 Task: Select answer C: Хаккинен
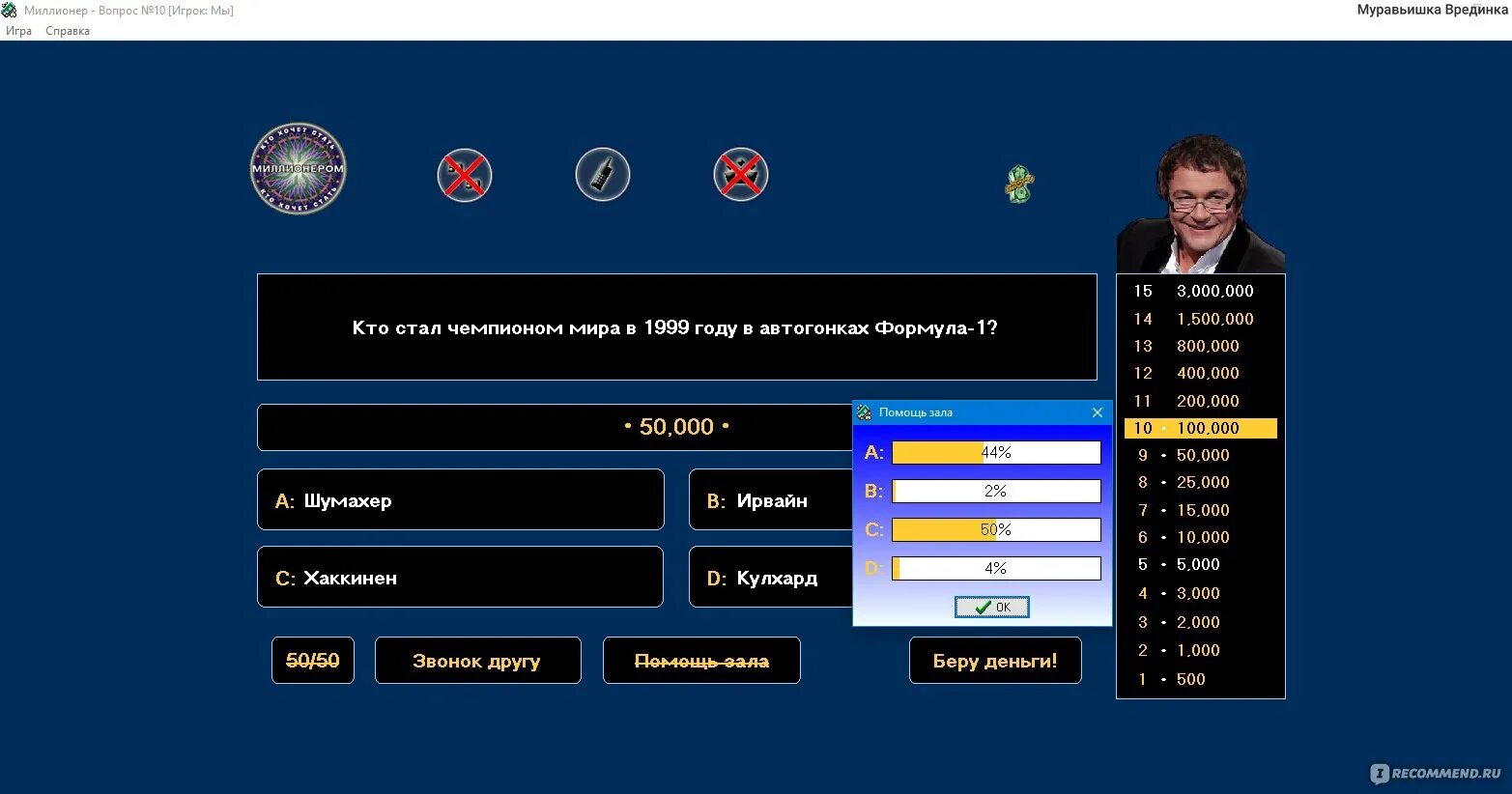coord(461,578)
